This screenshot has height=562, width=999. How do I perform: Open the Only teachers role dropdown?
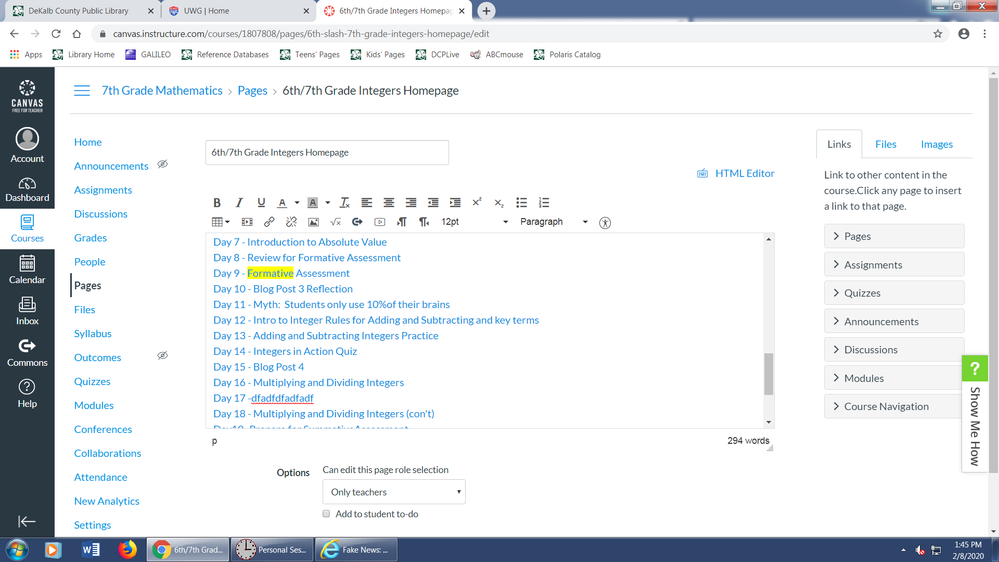coord(394,492)
